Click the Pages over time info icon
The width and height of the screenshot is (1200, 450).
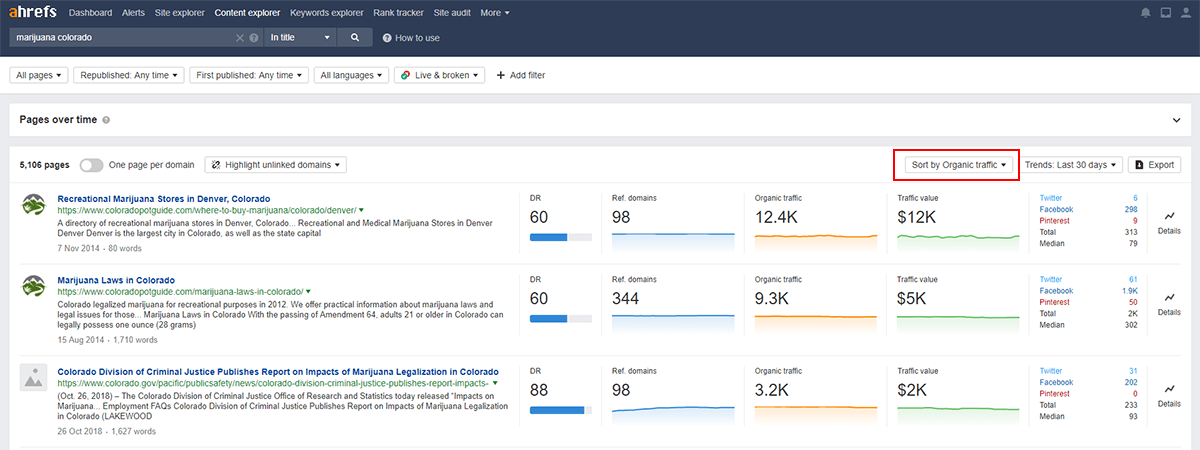coord(106,120)
